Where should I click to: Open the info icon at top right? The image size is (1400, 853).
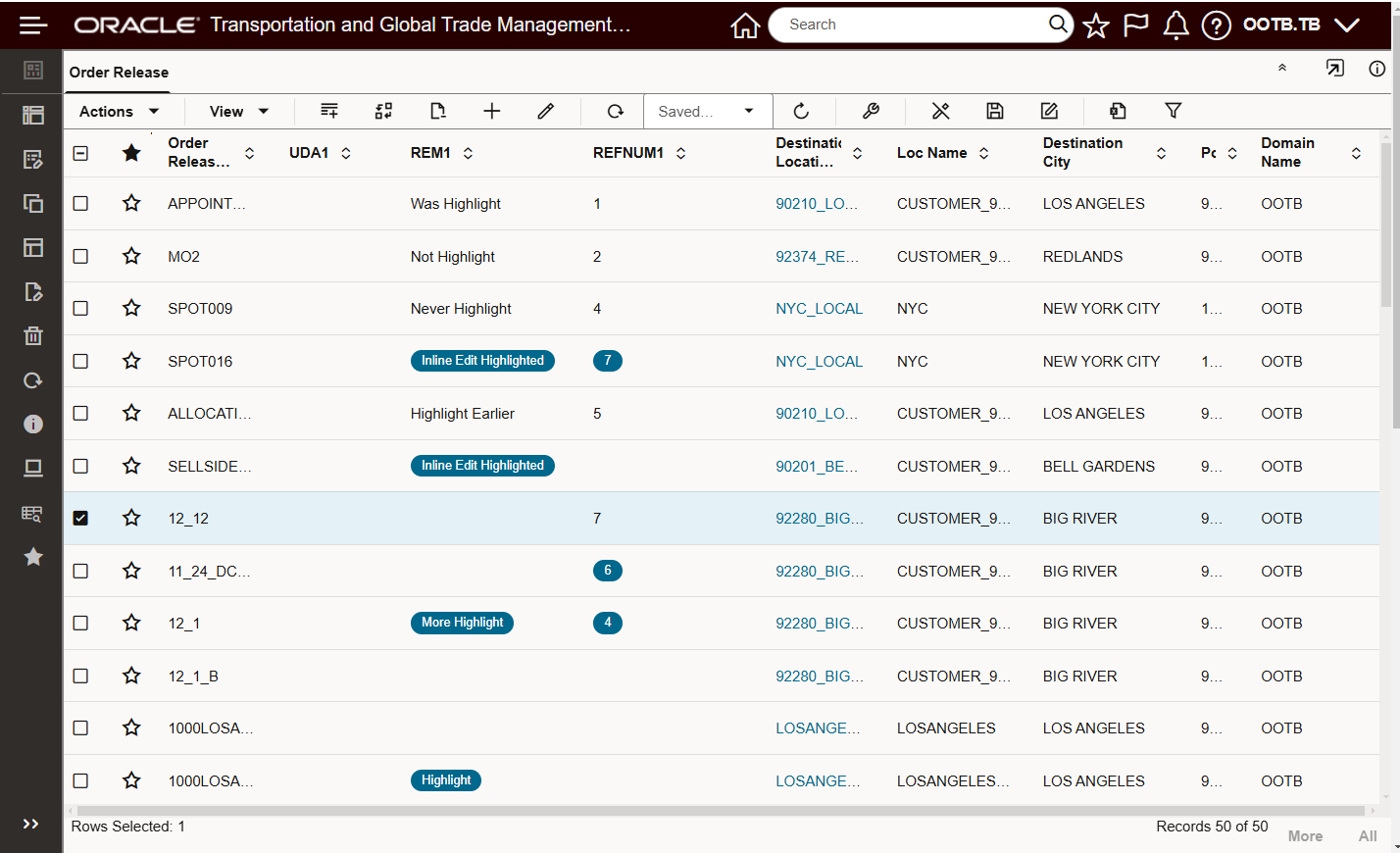[1376, 68]
